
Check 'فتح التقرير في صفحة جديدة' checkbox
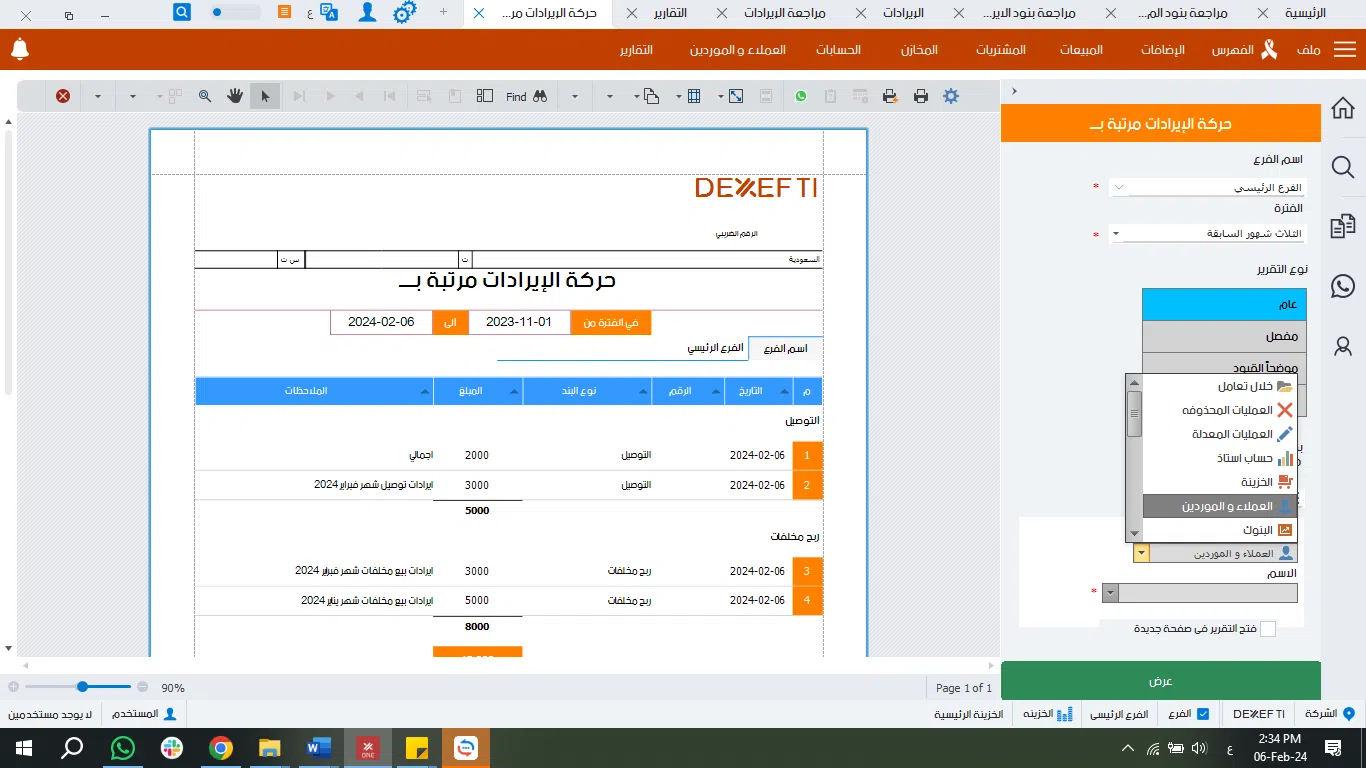[1268, 629]
